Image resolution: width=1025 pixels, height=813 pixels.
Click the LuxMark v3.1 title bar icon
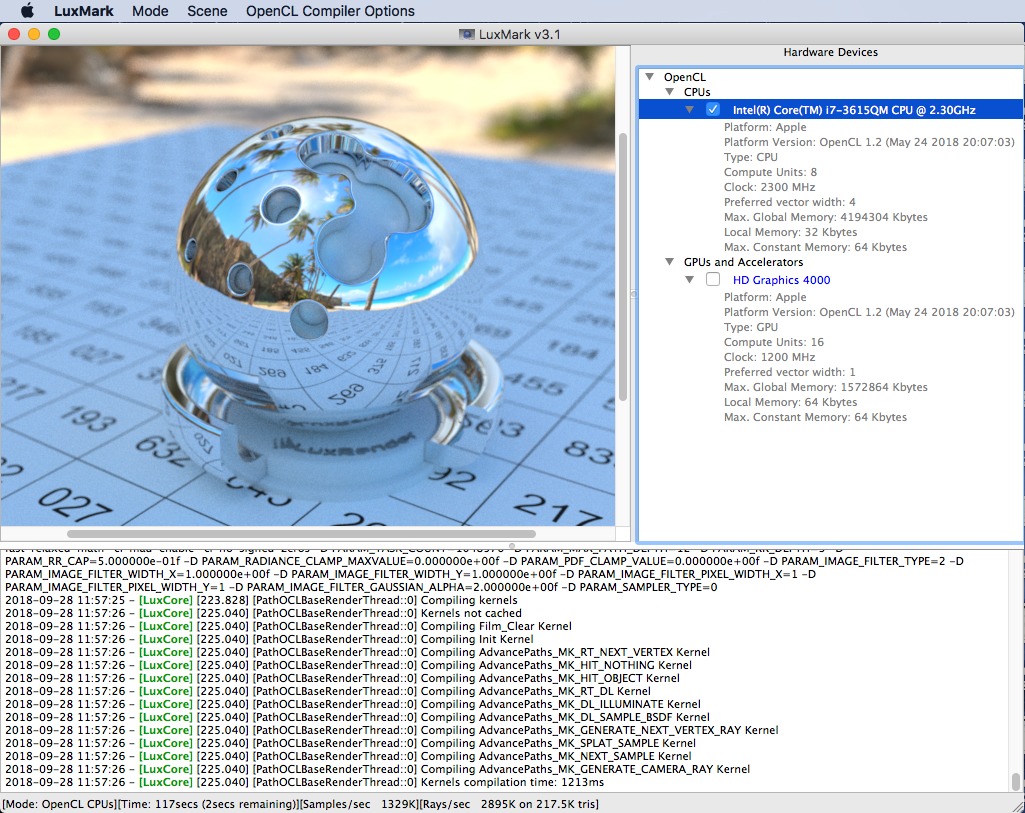click(467, 34)
